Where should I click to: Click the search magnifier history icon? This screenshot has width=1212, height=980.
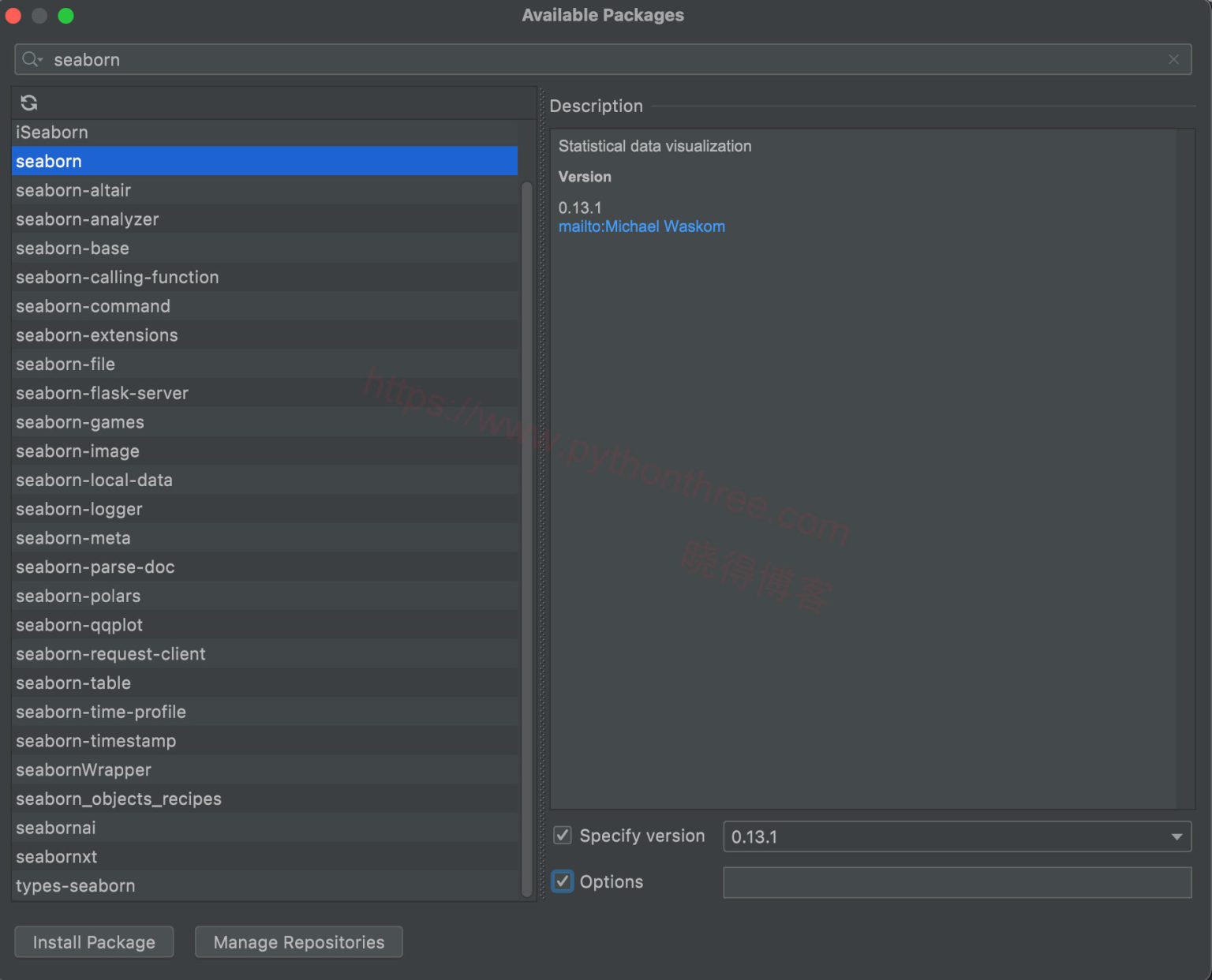point(32,60)
